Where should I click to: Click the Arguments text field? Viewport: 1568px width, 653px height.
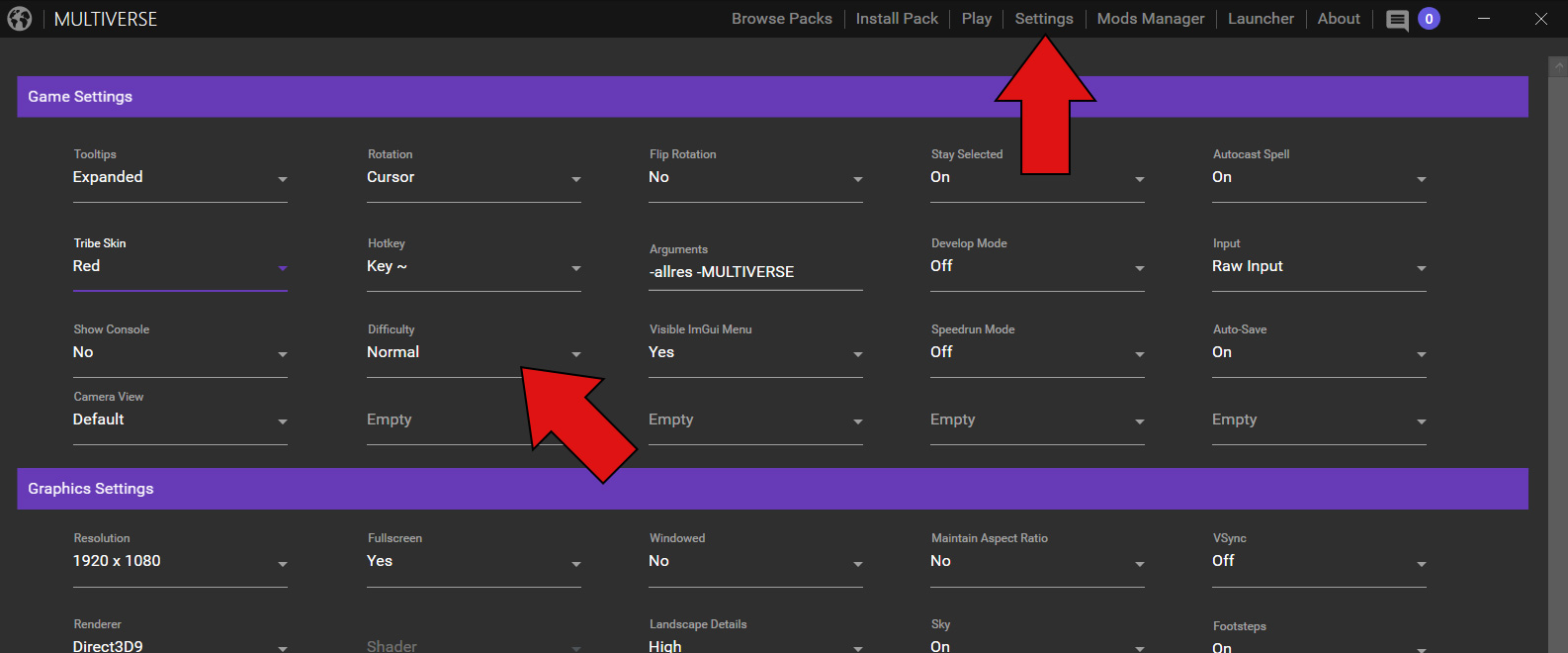[x=755, y=272]
